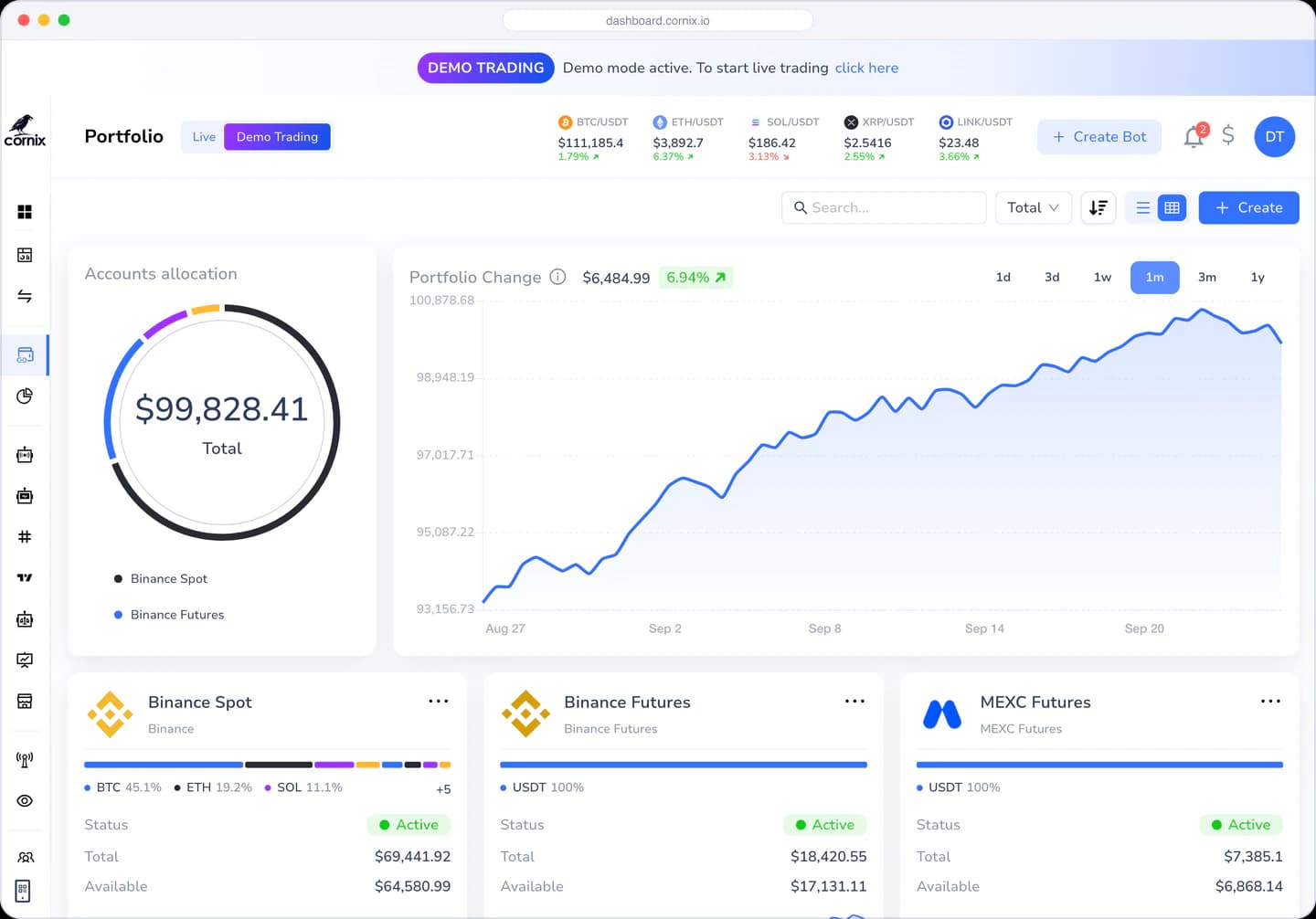
Task: Select Demo Trading mode
Action: coord(277,136)
